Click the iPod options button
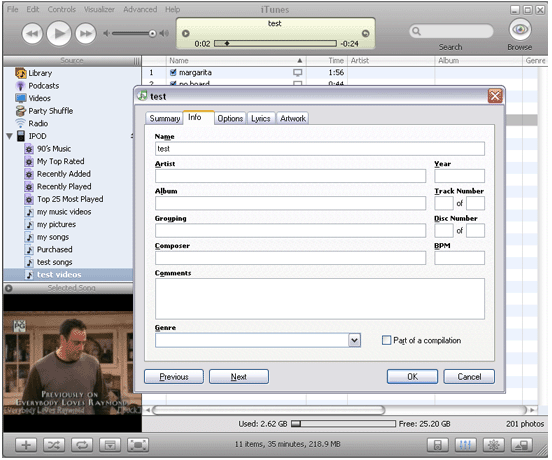 [438, 445]
